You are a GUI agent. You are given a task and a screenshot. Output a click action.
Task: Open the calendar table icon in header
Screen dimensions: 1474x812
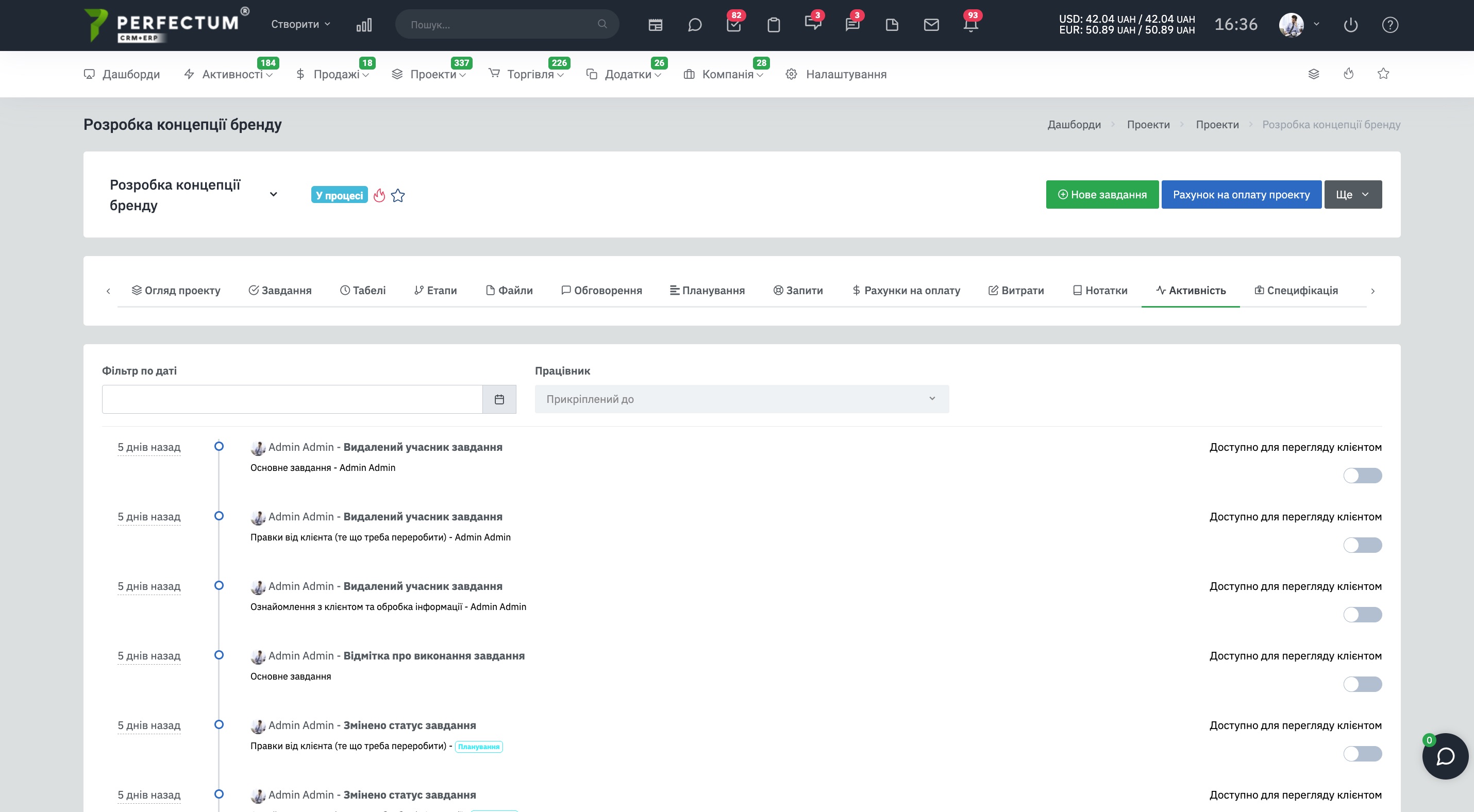click(655, 25)
